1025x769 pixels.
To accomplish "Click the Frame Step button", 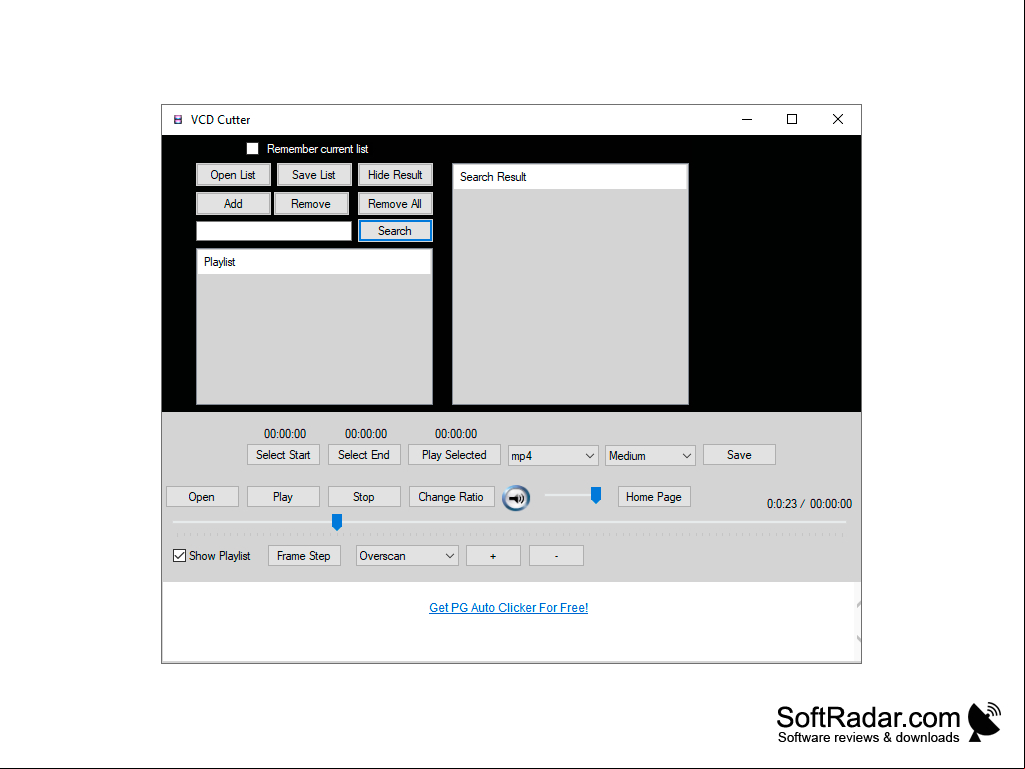I will [304, 556].
